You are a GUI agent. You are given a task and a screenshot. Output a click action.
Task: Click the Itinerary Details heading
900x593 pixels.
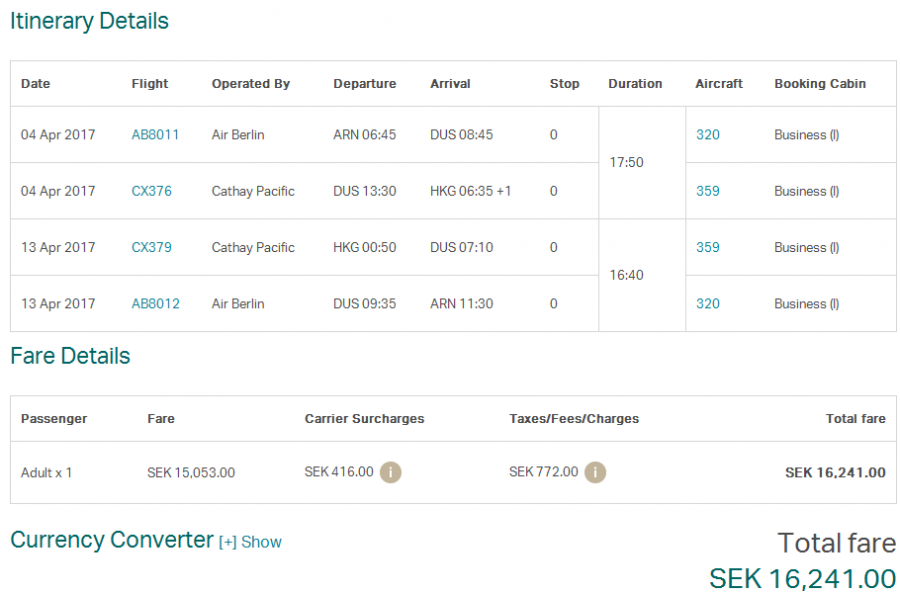coord(89,21)
